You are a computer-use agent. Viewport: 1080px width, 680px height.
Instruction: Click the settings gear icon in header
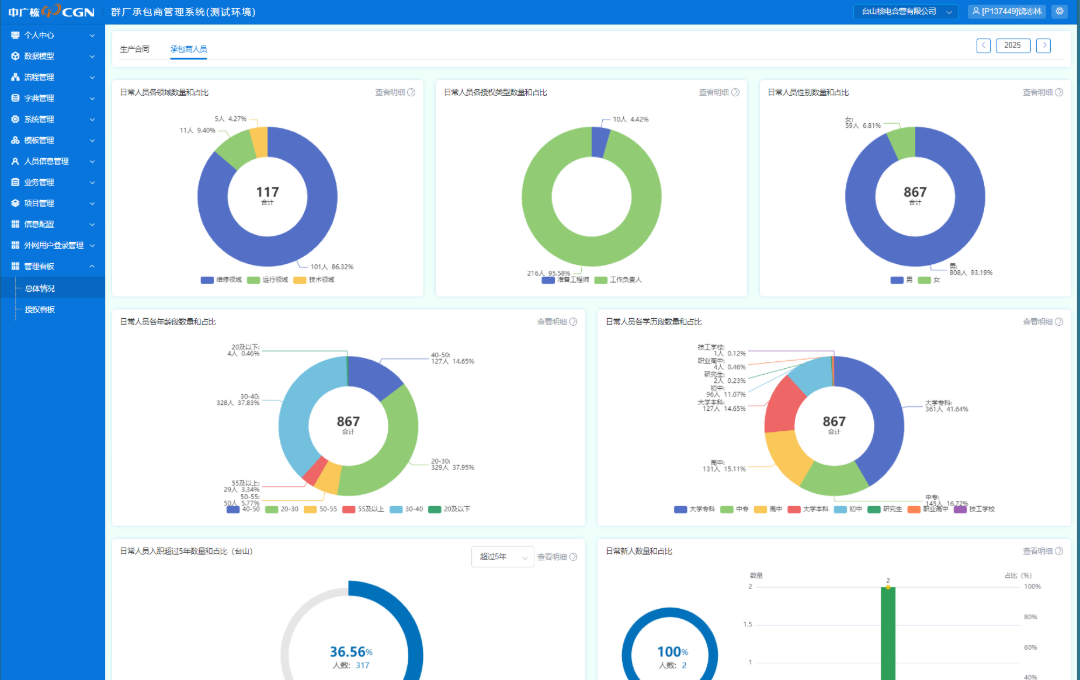click(1059, 12)
